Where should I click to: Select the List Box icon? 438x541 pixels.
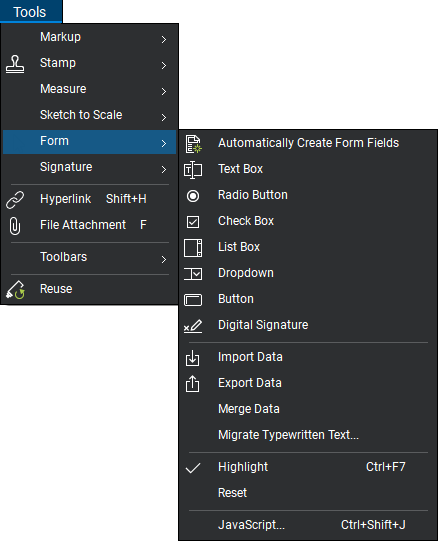tap(193, 248)
